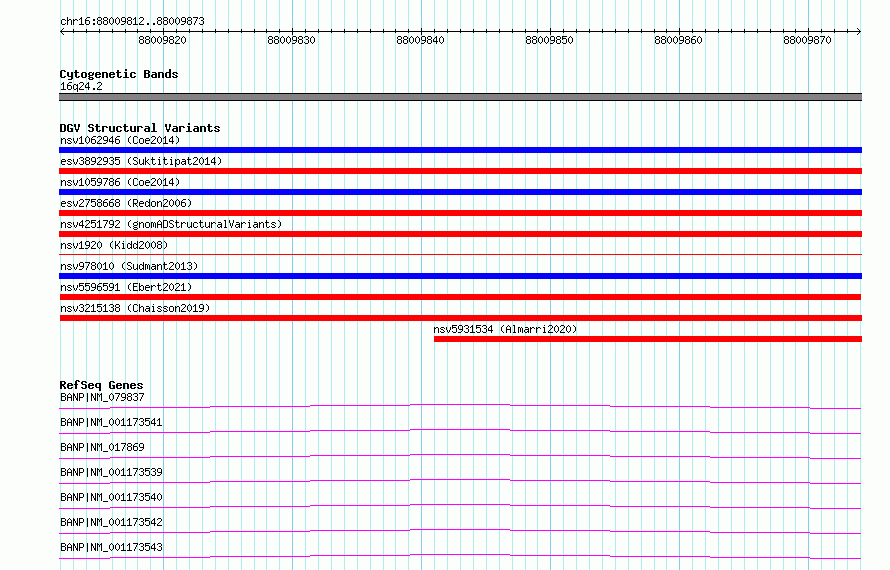Click the magenta line under BANP|NM_001173543
This screenshot has height=570, width=890.
[460, 556]
